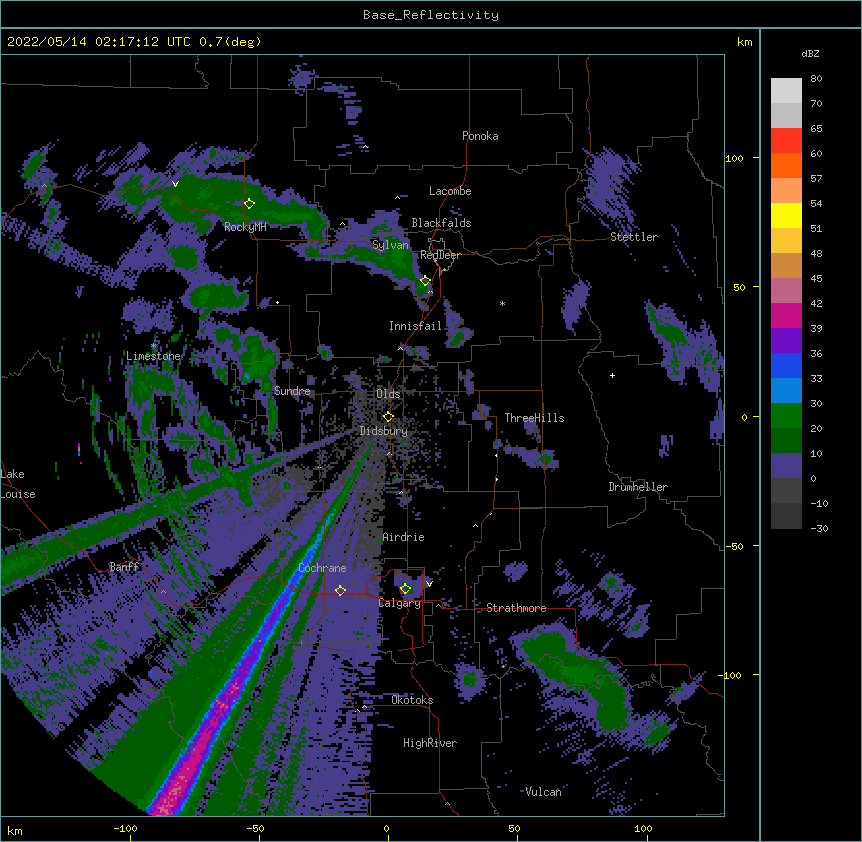Click the 65 value in the dBZ scale
862x842 pixels.
click(x=816, y=128)
